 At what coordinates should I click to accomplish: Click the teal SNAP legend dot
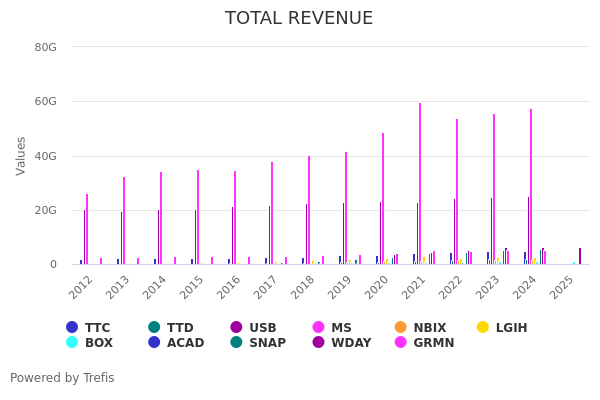tap(237, 342)
